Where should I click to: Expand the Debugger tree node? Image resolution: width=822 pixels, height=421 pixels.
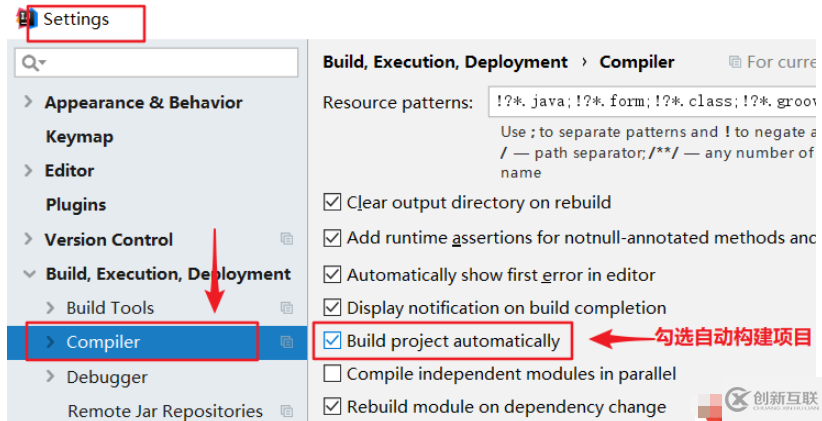51,377
